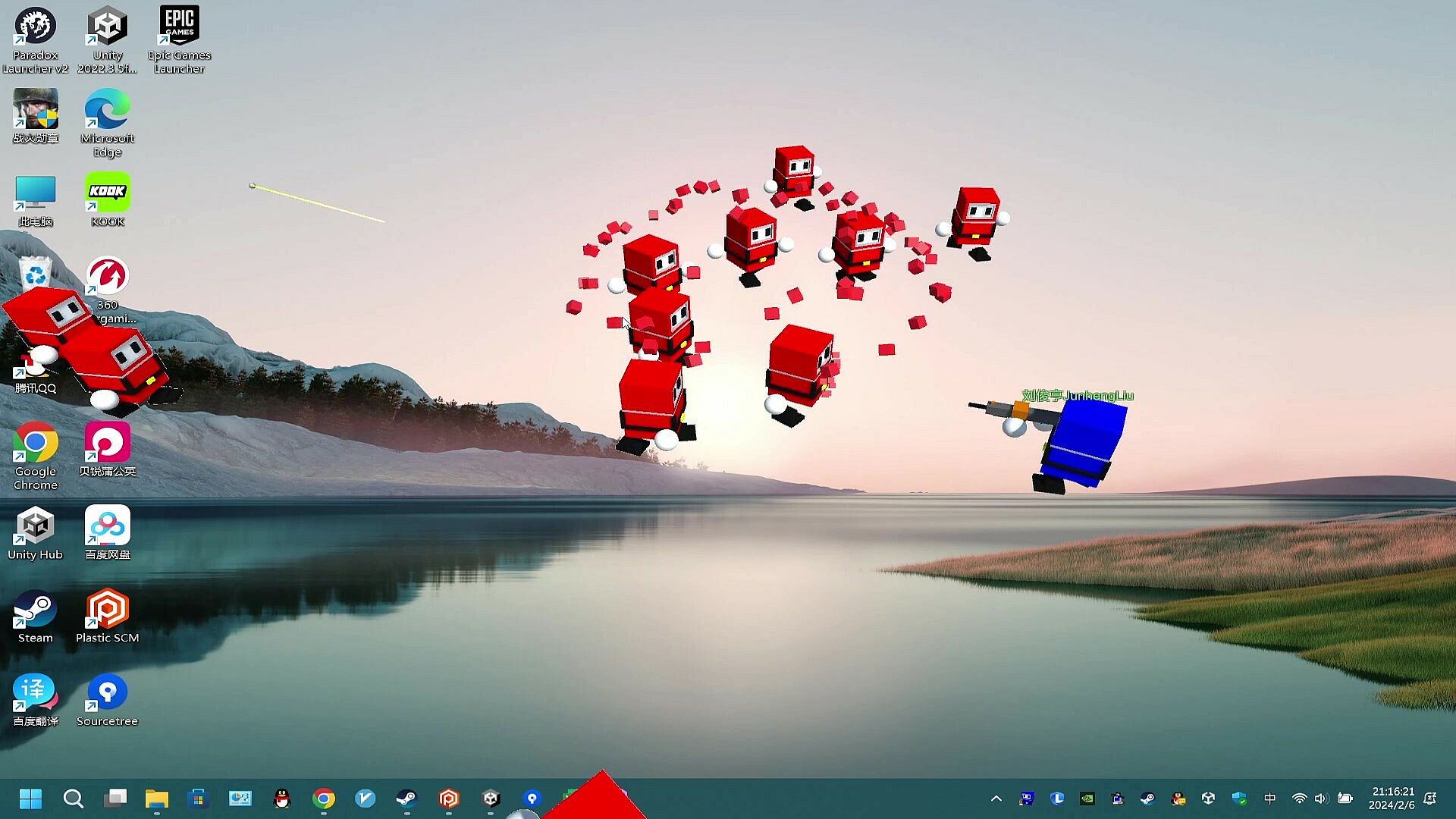The image size is (1456, 819).
Task: Open the Windows Start menu
Action: click(30, 798)
